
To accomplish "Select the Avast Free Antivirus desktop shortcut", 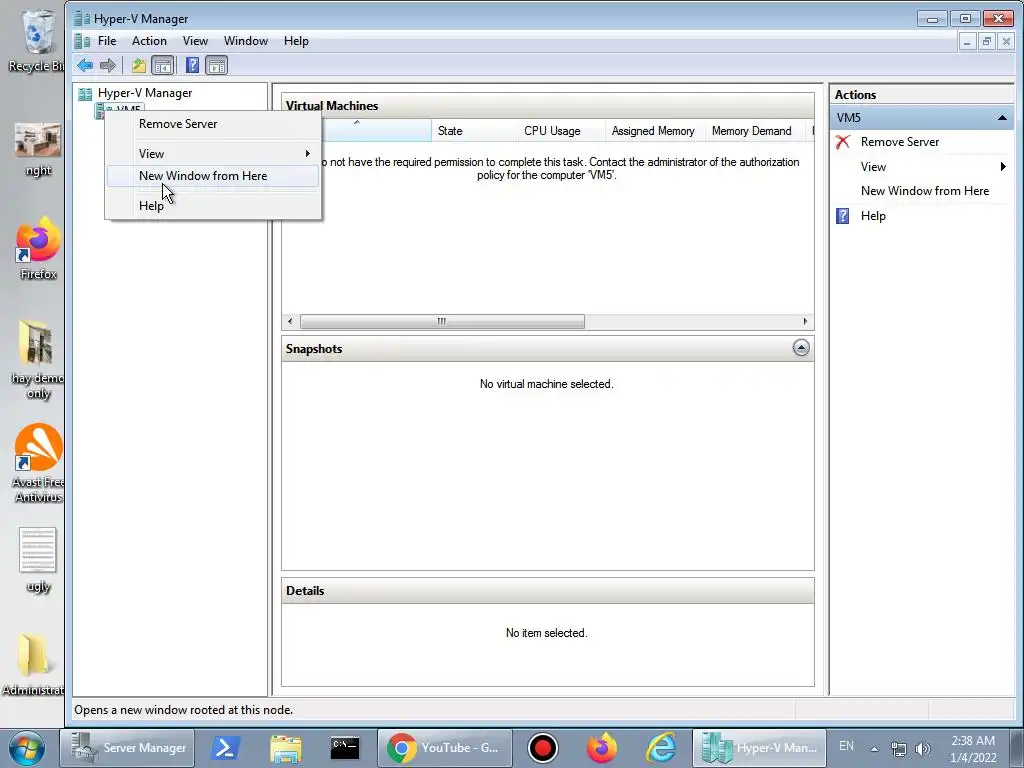I will pos(38,462).
